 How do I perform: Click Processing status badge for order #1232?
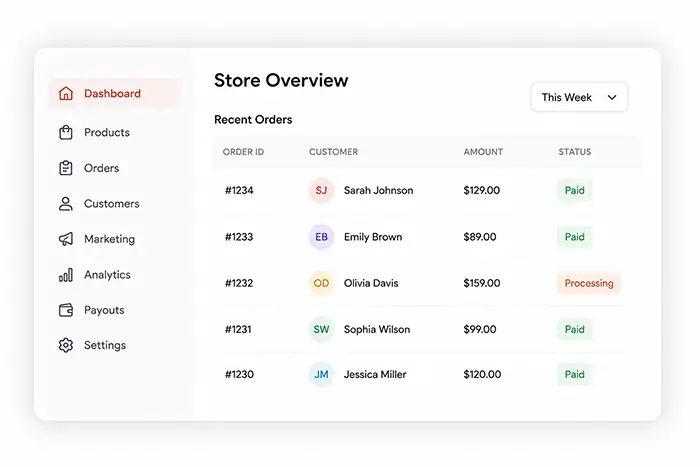point(589,283)
